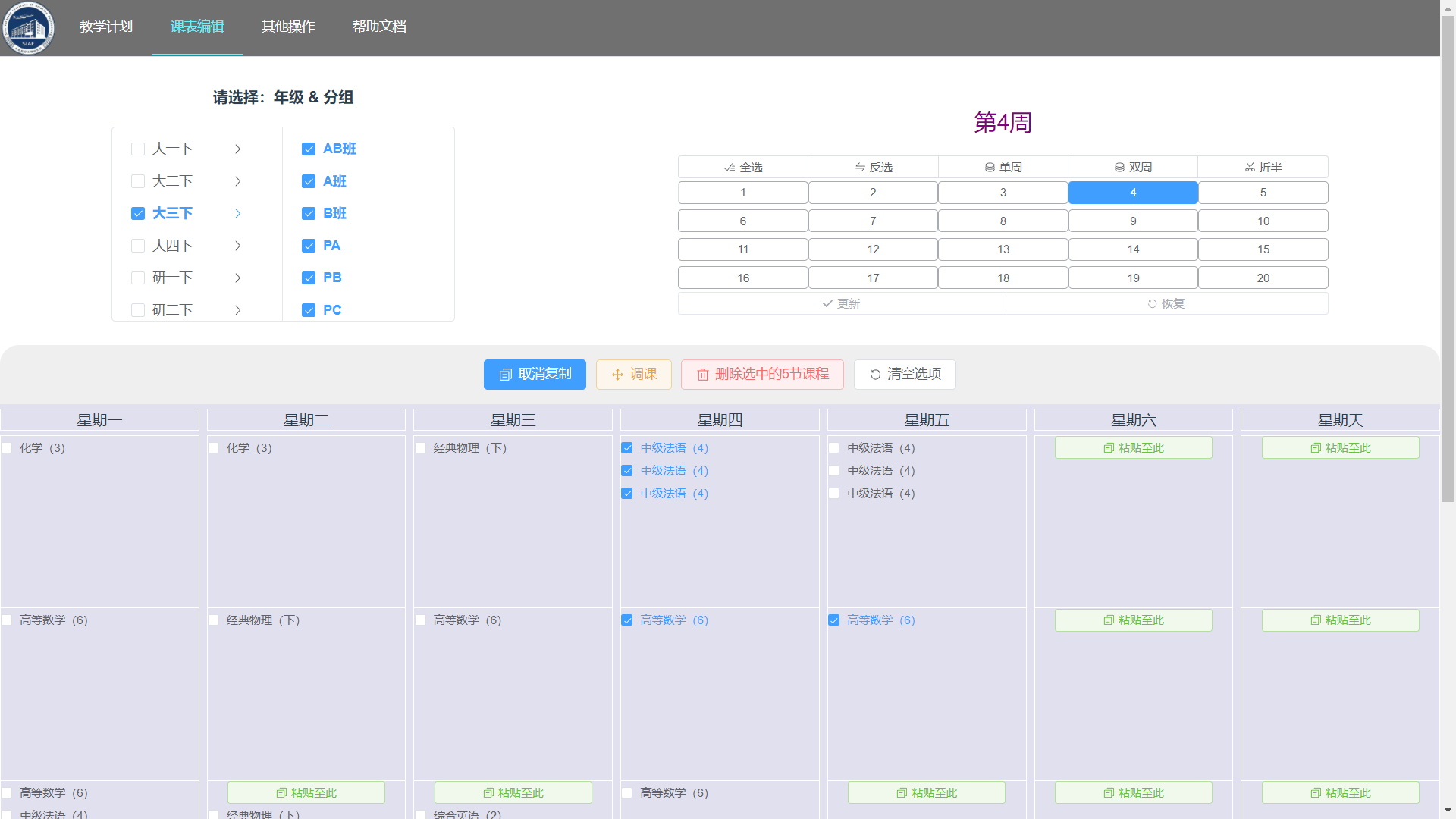Screen dimensions: 1456x819
Task: Check the 大四下 grade checkbox
Action: point(138,246)
